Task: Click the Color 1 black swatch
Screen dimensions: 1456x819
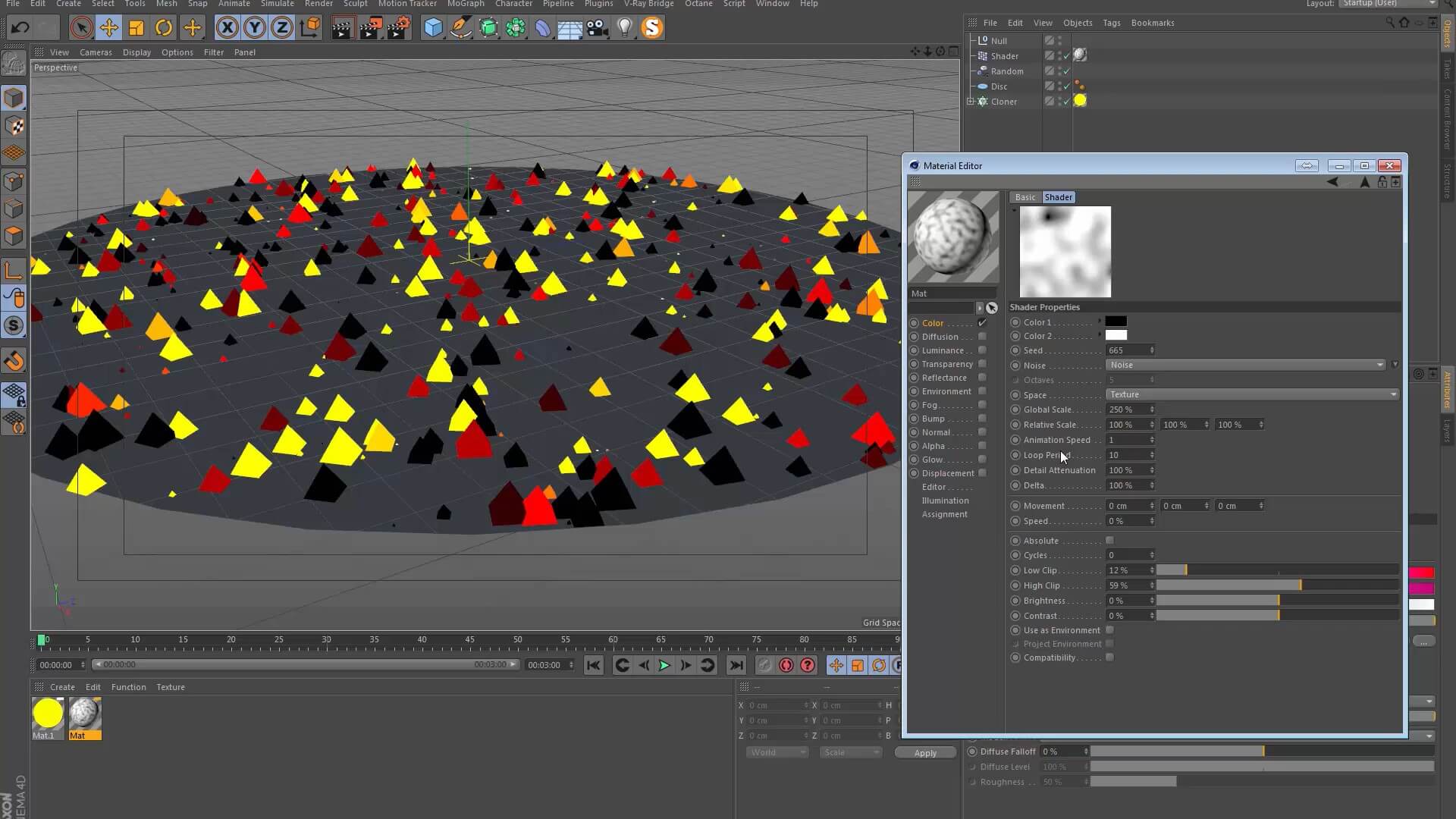Action: click(1116, 322)
